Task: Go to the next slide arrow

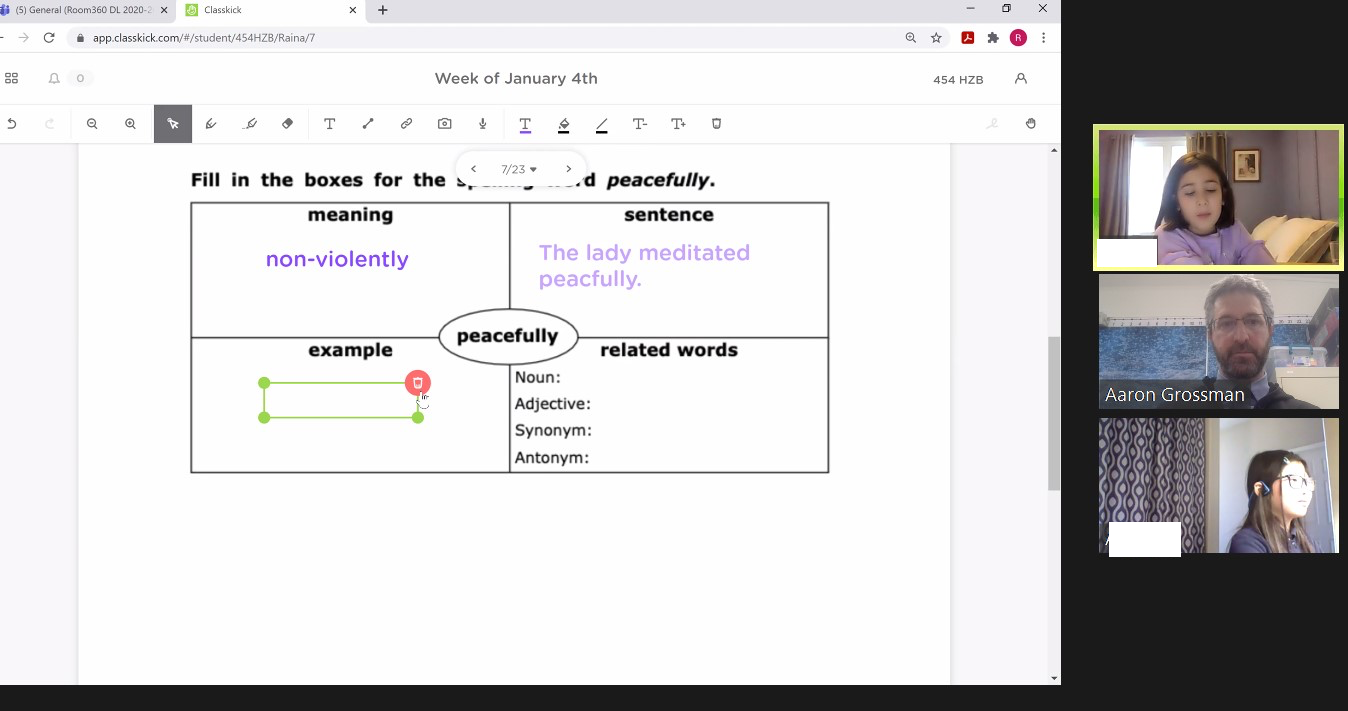Action: 569,169
